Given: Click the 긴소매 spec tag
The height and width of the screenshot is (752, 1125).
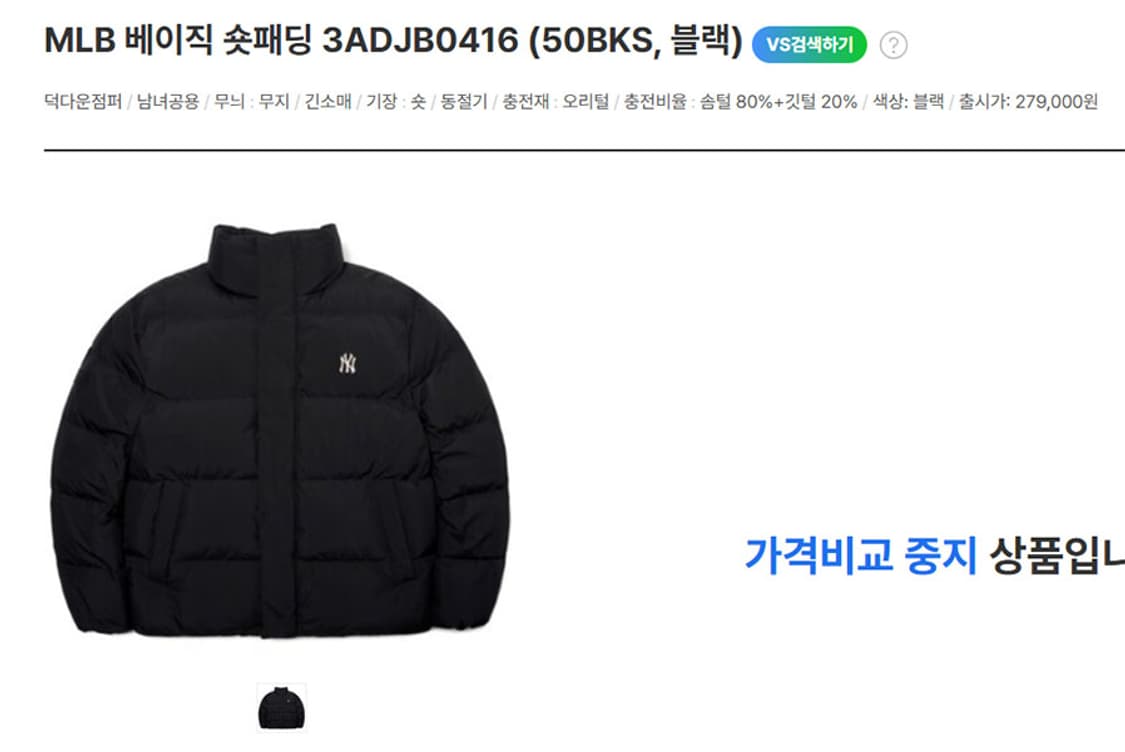Looking at the screenshot, I should point(328,102).
